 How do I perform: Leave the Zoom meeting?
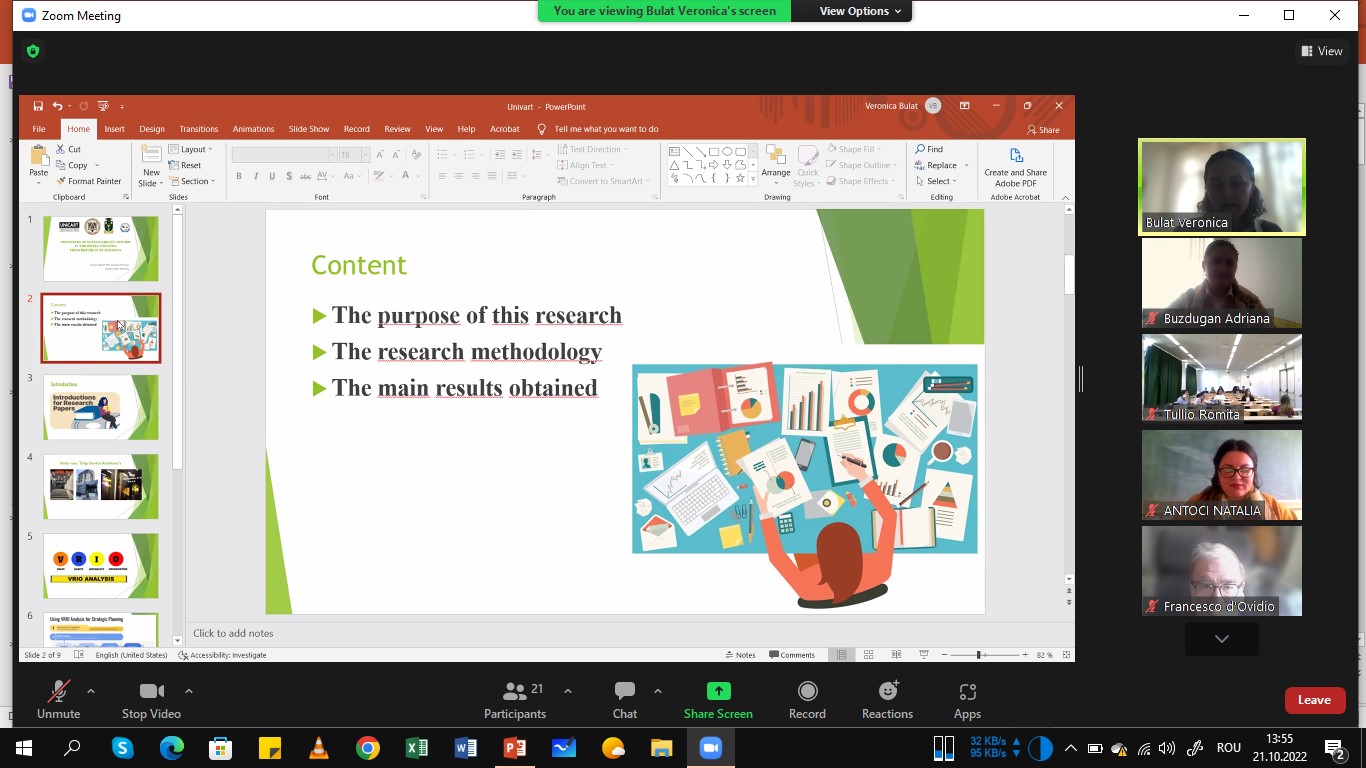[1314, 700]
